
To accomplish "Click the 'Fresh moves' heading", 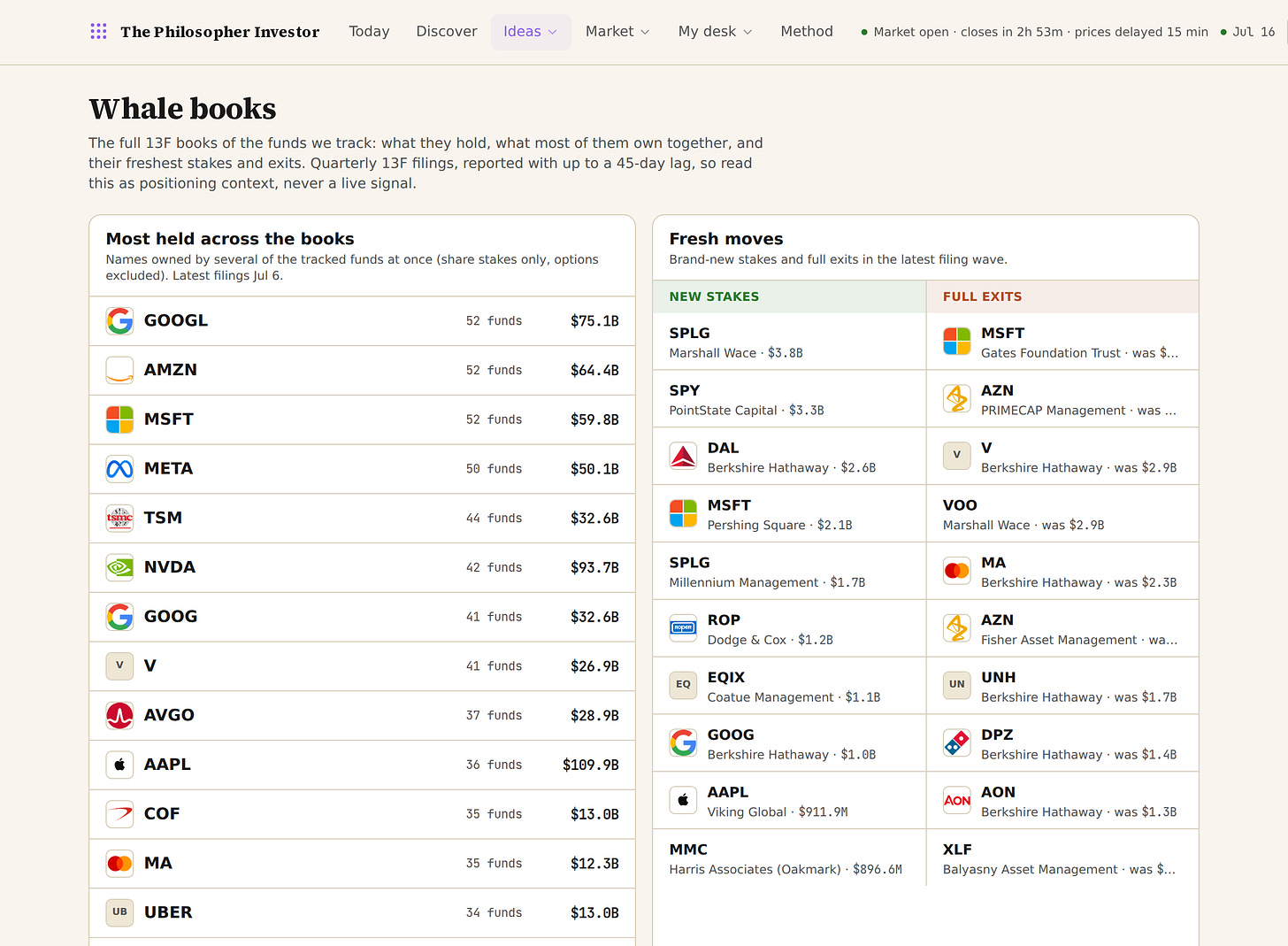I will pos(726,239).
